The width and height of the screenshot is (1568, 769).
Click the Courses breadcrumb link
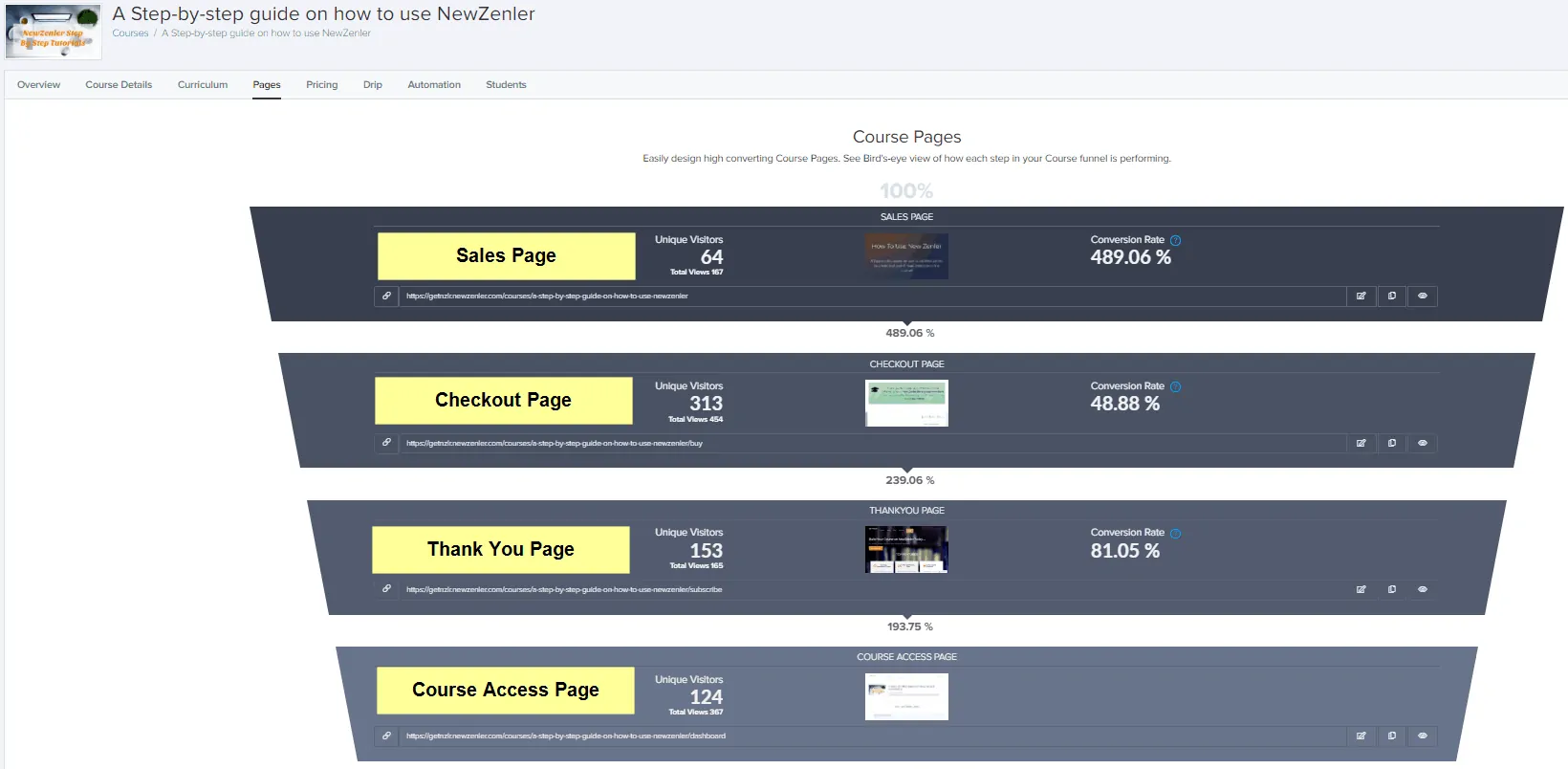click(x=130, y=33)
